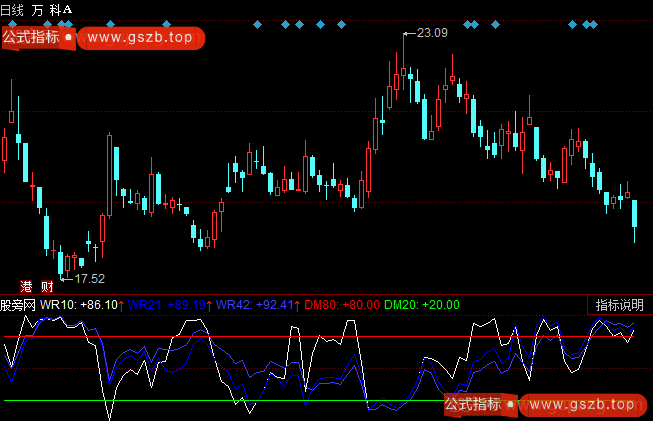This screenshot has width=653, height=421.
Task: Open the top www.gszb.top link
Action: (139, 38)
